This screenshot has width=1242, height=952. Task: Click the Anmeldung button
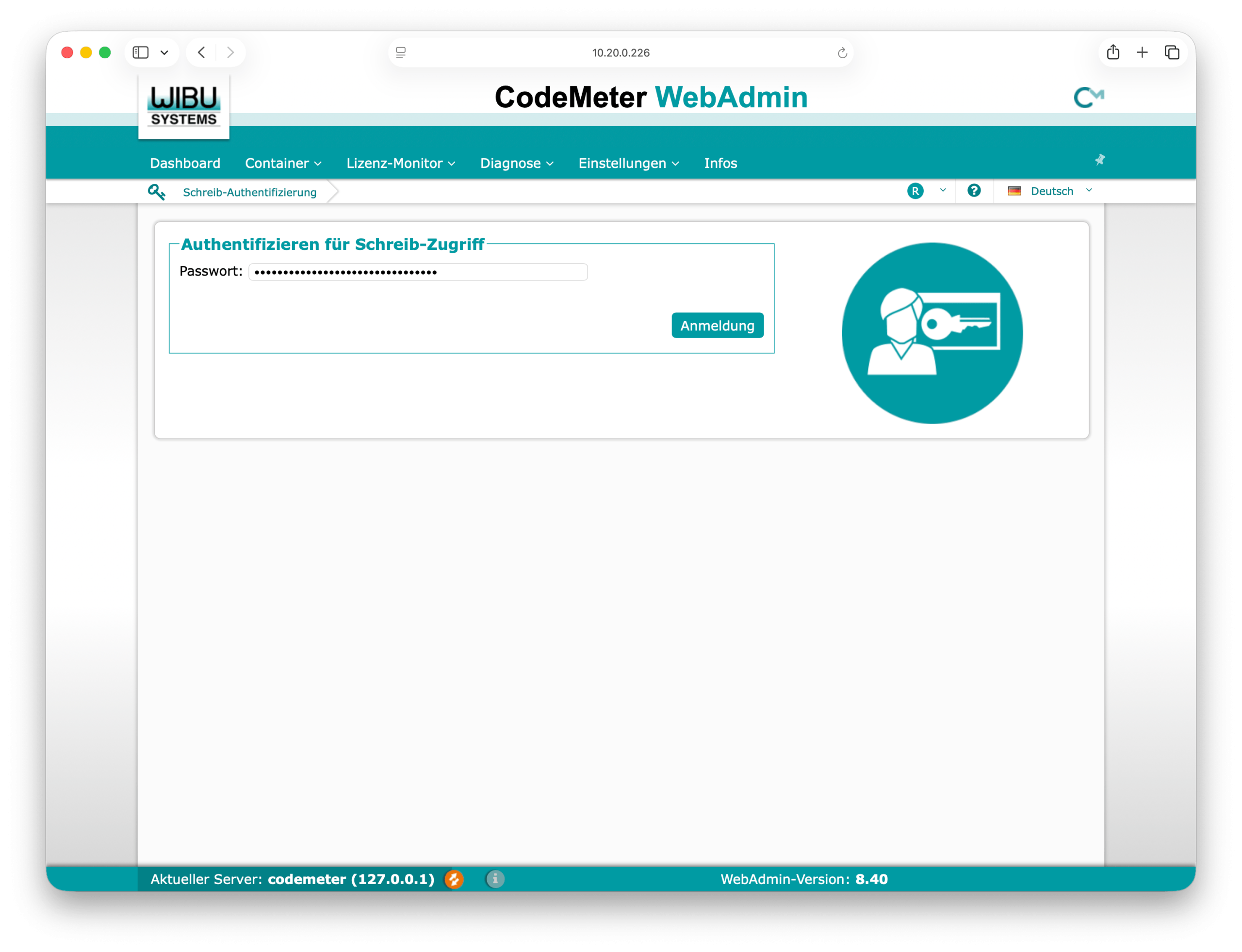tap(717, 325)
